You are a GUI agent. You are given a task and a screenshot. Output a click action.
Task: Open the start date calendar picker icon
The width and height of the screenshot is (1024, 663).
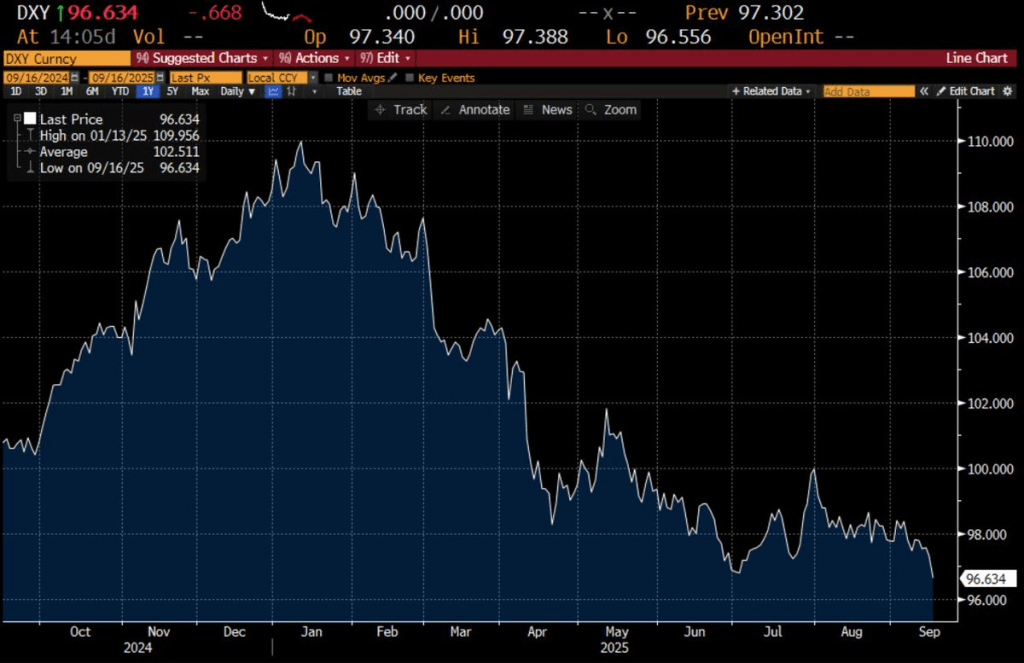(x=74, y=77)
